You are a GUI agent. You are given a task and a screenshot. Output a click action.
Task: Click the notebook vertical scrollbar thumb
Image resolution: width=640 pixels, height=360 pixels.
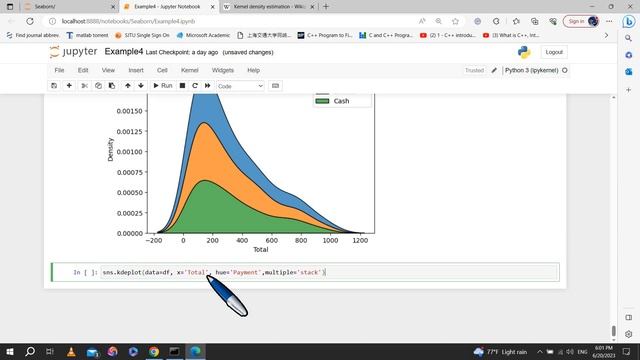point(613,330)
